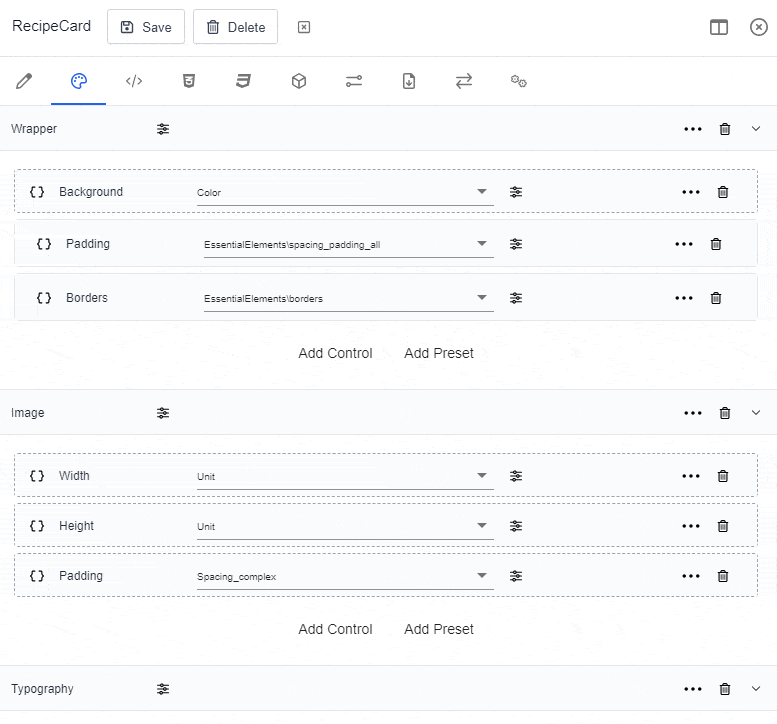Viewport: 777px width, 724px height.
Task: Toggle the split panel layout icon
Action: (719, 27)
